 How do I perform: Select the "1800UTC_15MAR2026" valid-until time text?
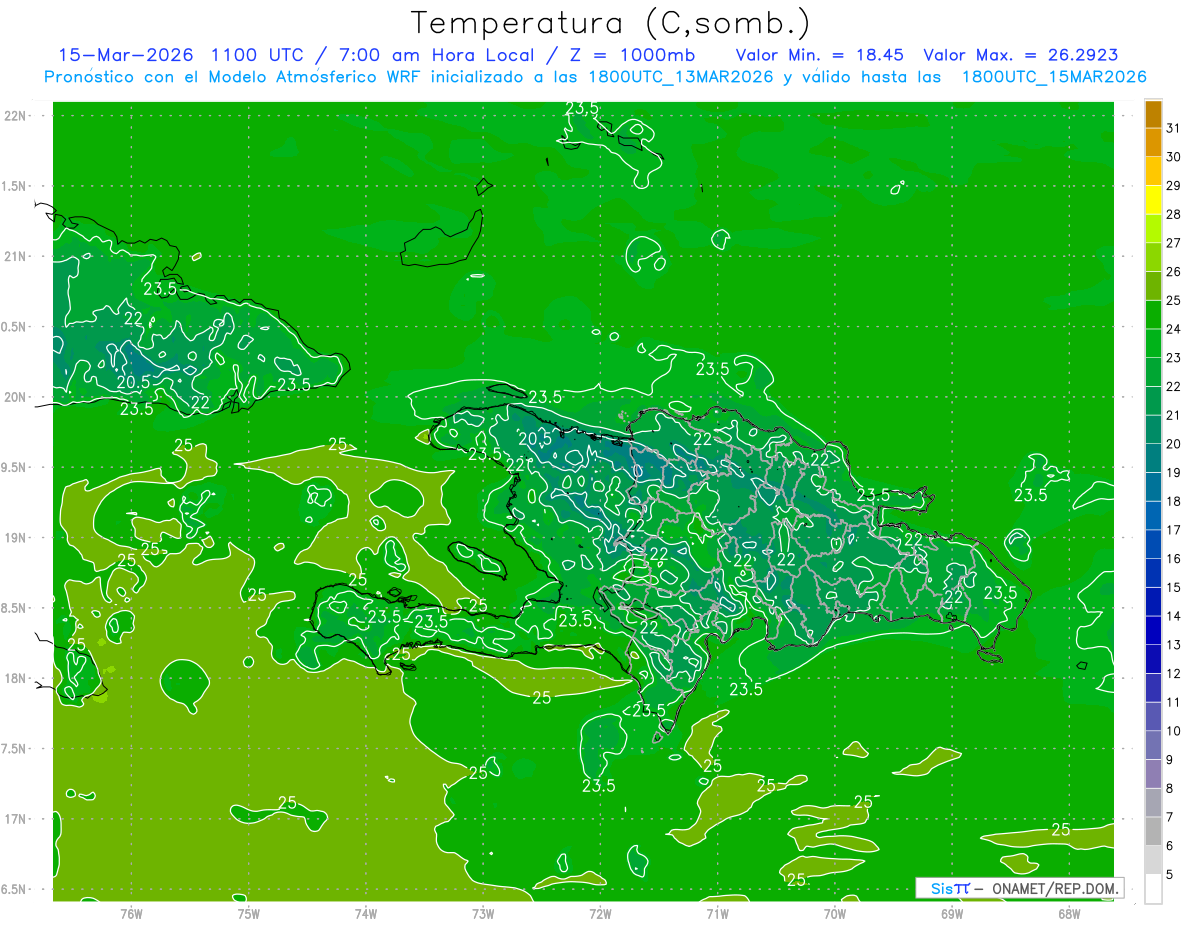click(1053, 77)
